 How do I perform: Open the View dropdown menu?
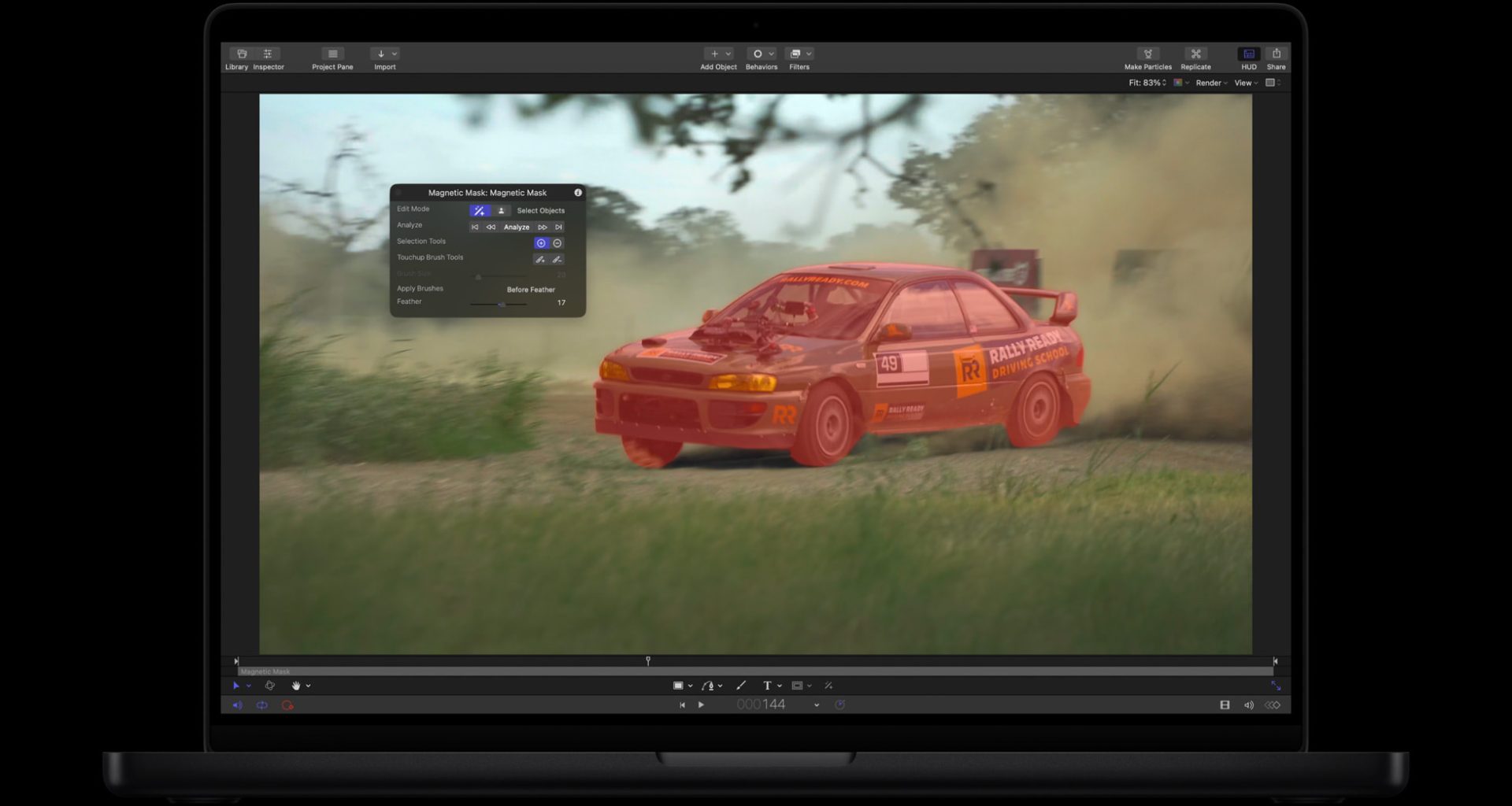[1246, 83]
